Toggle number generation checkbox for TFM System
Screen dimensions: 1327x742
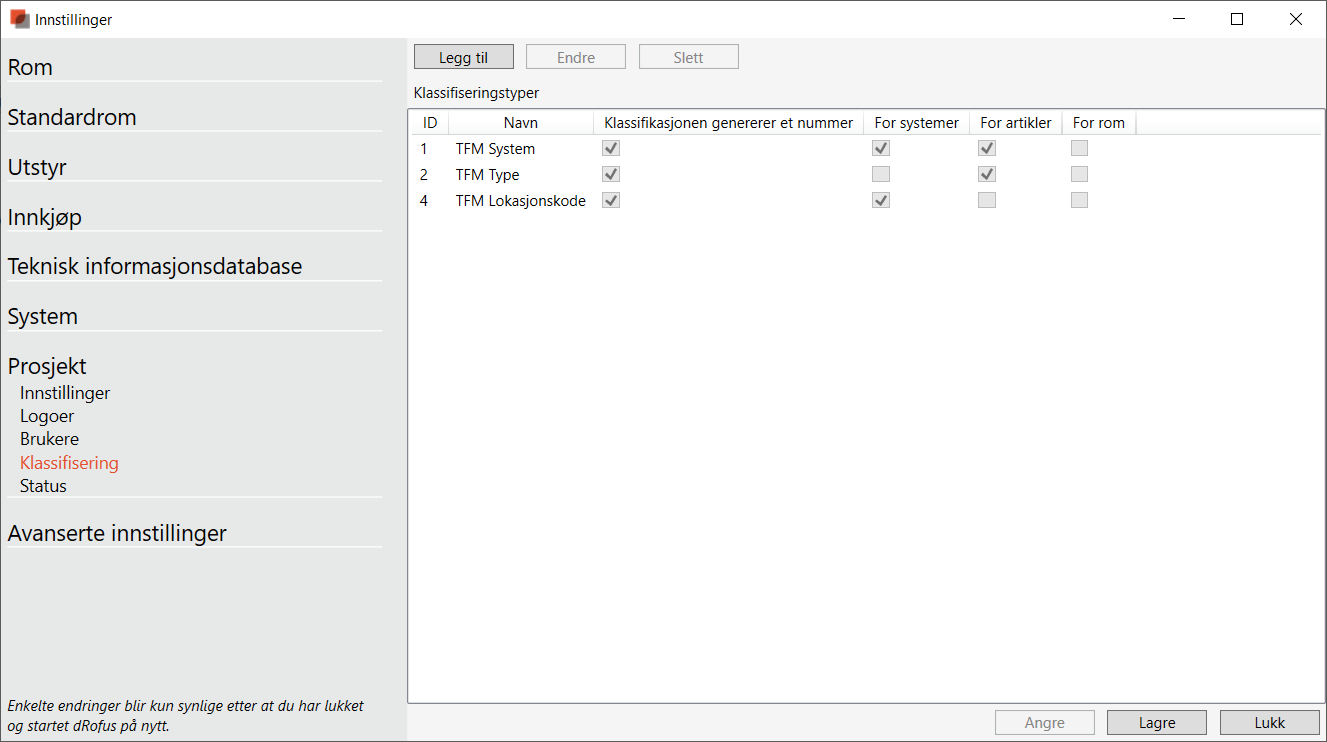coord(611,148)
